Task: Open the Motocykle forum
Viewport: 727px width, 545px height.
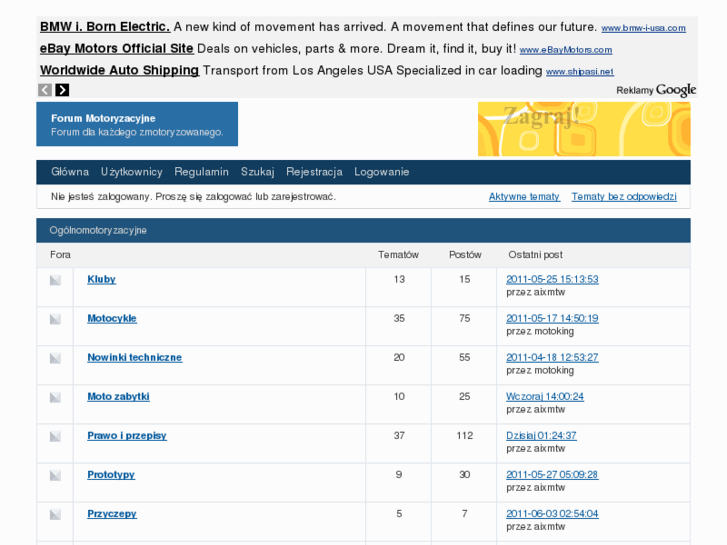Action: coord(112,318)
